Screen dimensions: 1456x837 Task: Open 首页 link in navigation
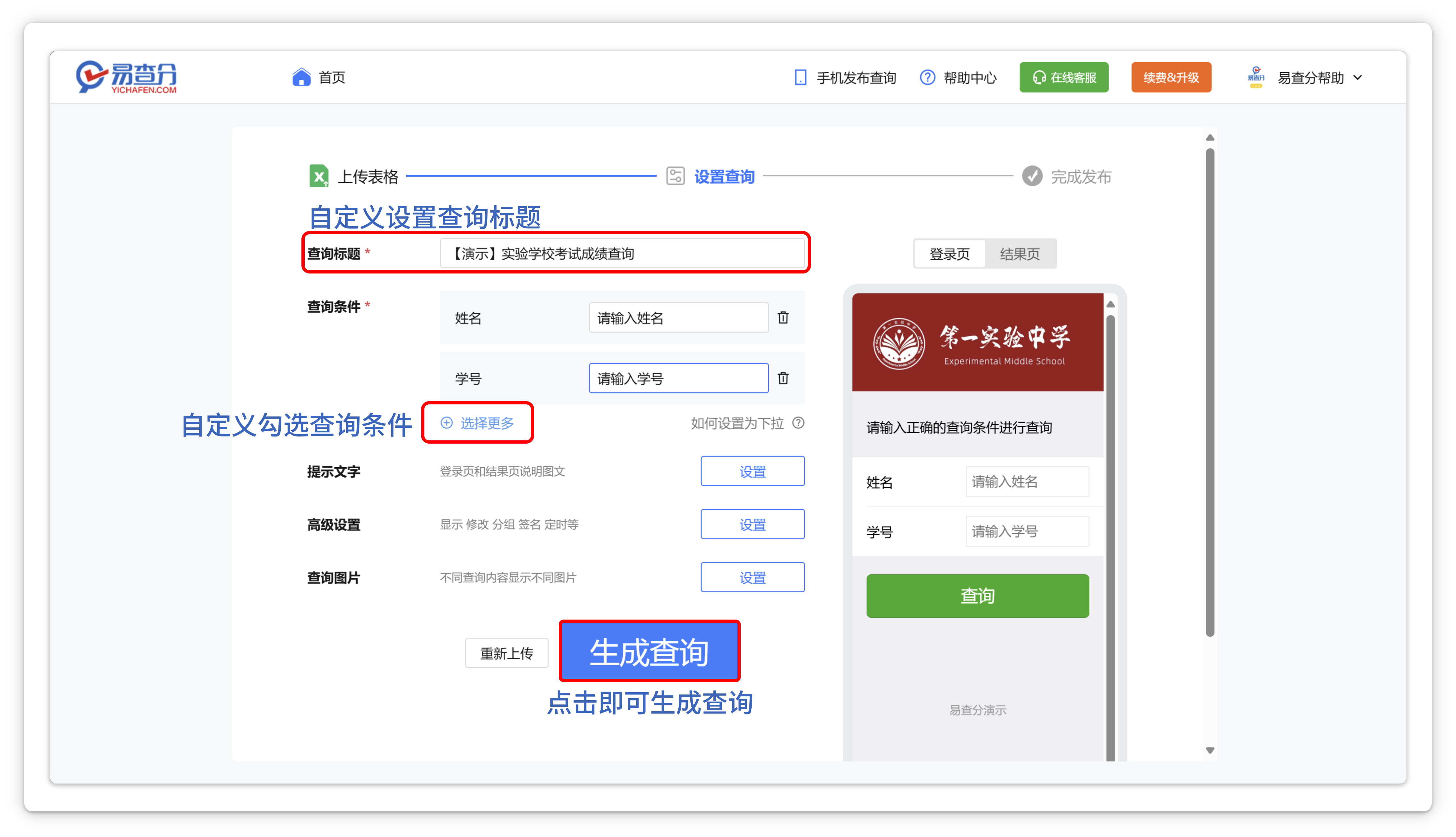tap(332, 77)
